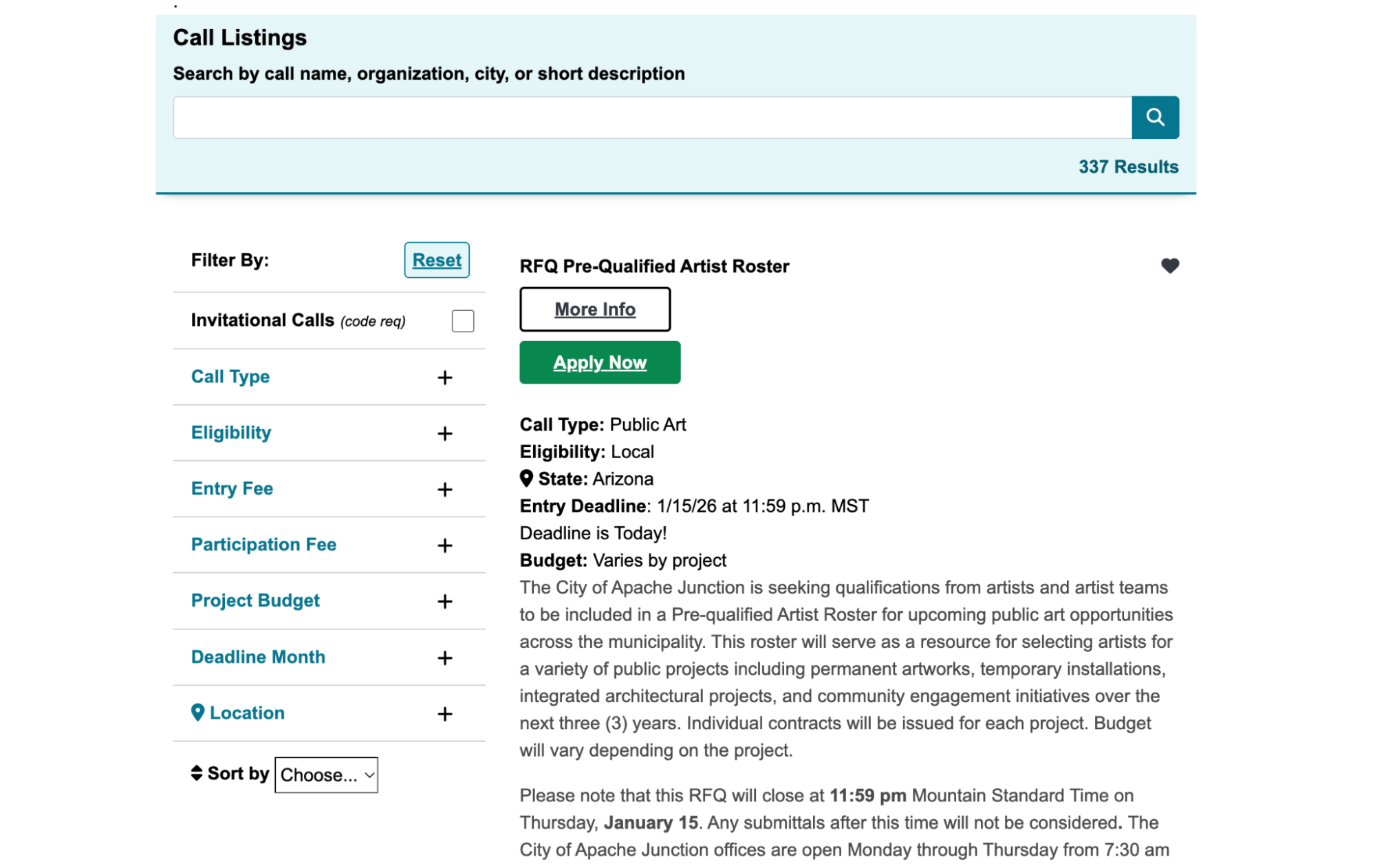
Task: Click the magnifying glass search button
Action: 1155,118
